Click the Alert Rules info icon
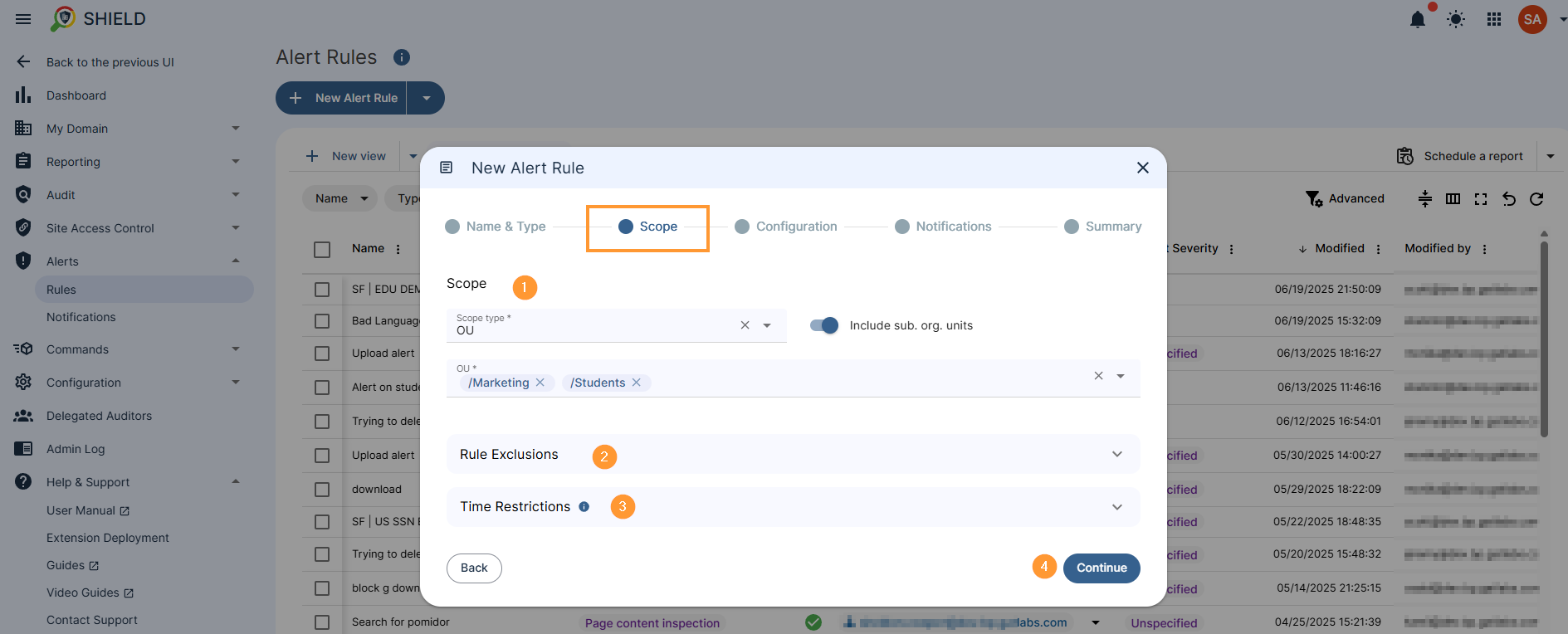Viewport: 1568px width, 634px height. coord(402,57)
